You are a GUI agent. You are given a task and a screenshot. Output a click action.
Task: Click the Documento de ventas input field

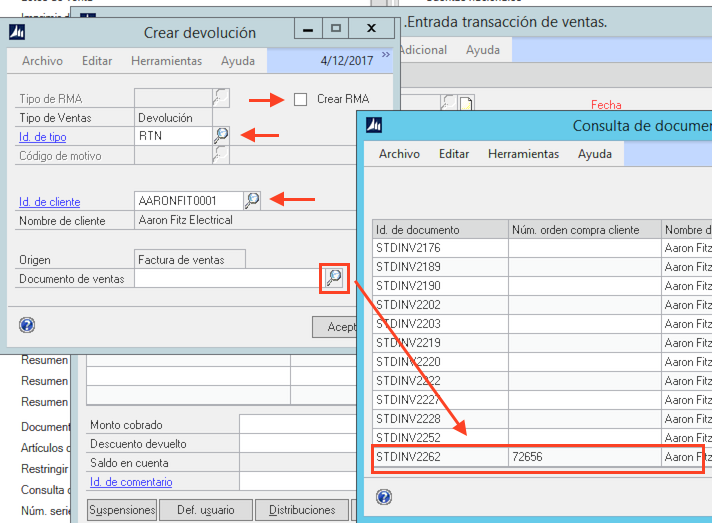227,279
